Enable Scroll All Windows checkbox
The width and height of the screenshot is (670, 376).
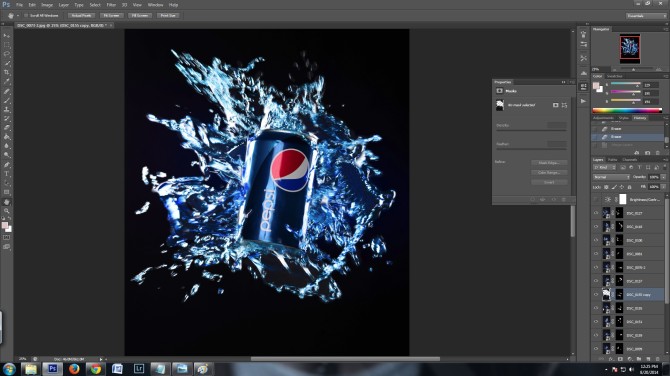click(x=26, y=15)
